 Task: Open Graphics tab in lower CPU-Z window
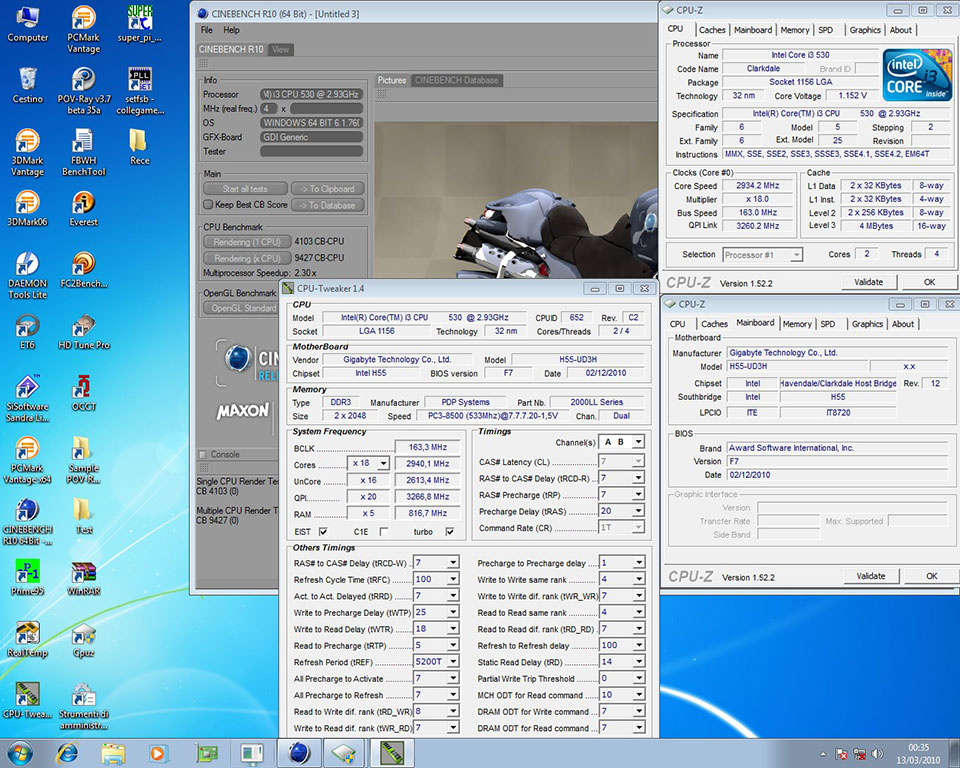pyautogui.click(x=867, y=324)
